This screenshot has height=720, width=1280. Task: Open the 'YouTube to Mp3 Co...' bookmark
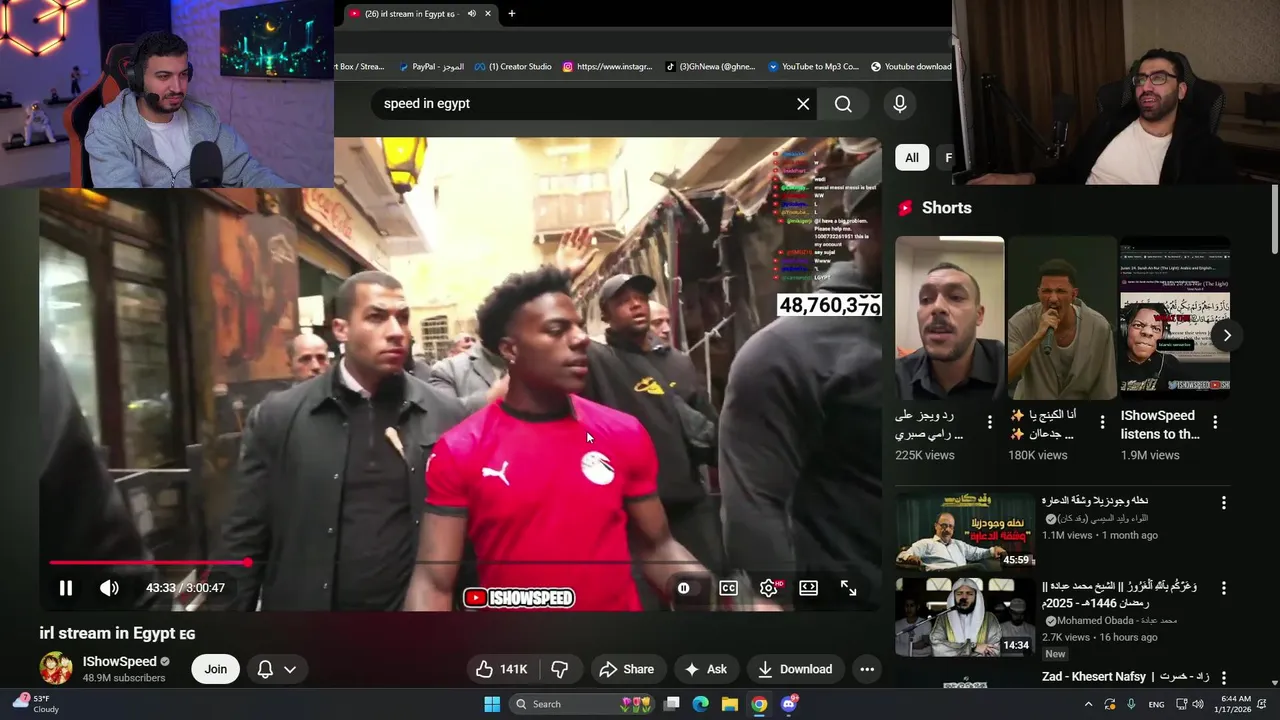click(813, 67)
